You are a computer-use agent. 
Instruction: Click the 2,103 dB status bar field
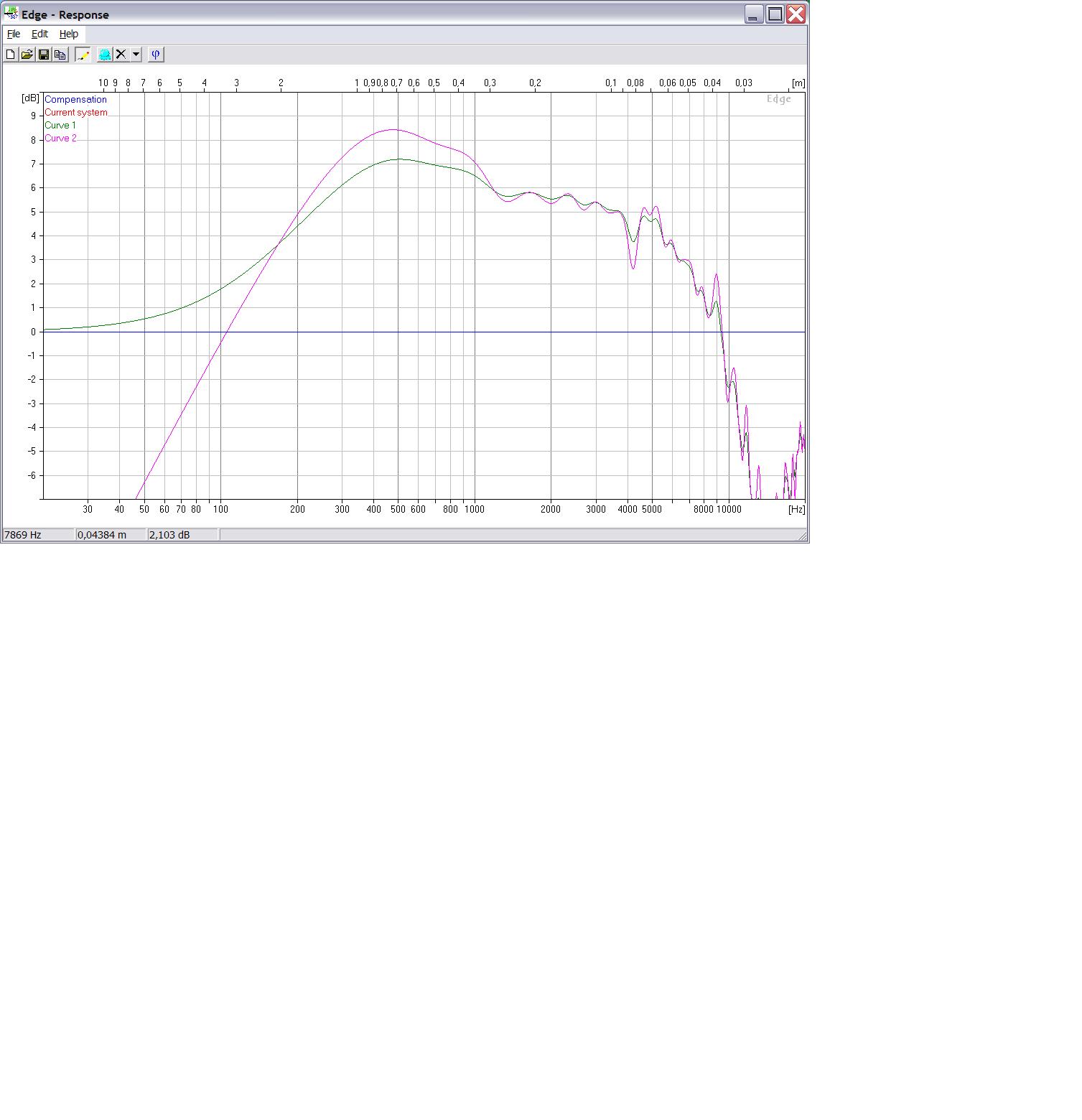click(x=183, y=535)
